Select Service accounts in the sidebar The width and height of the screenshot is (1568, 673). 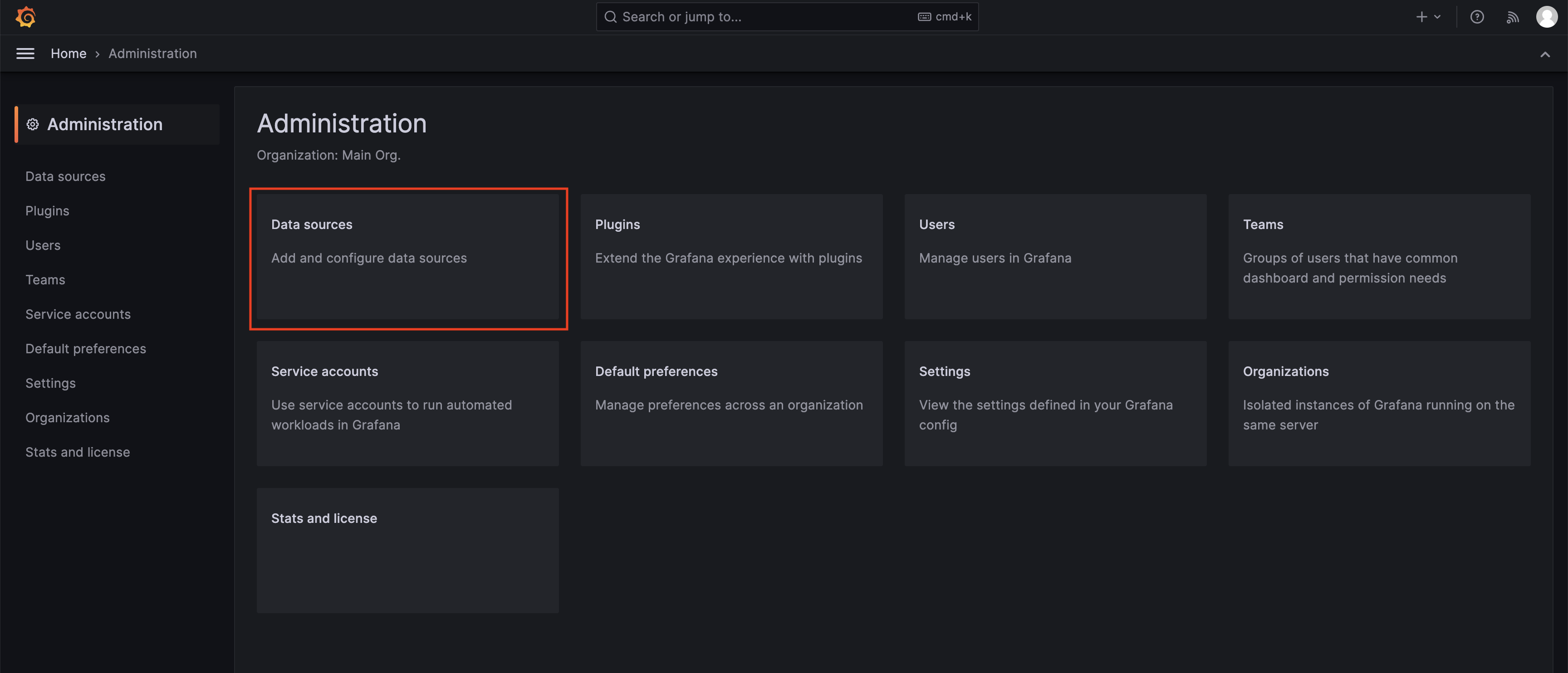tap(78, 314)
